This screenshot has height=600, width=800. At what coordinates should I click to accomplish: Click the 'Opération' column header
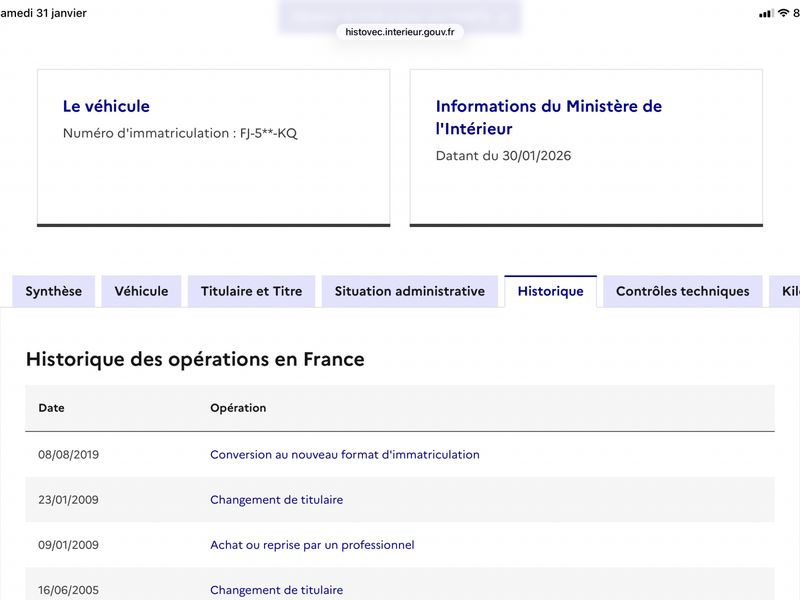click(238, 408)
